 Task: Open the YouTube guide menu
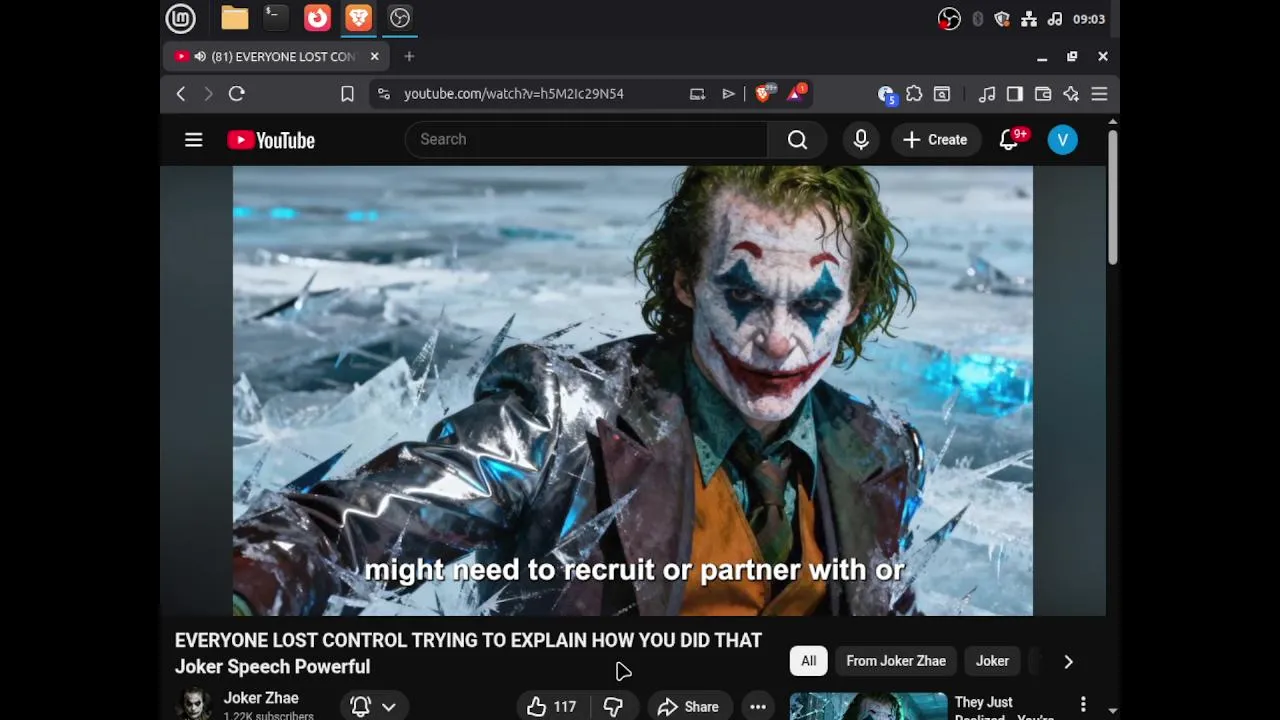click(194, 140)
